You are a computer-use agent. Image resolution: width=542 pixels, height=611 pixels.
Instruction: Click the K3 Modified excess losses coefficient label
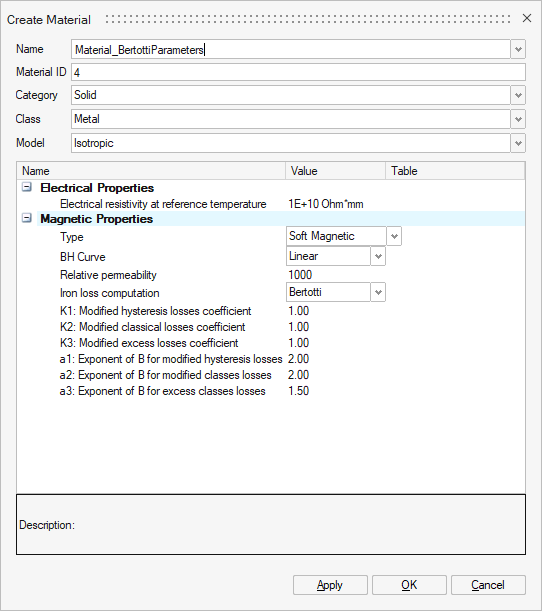coord(149,343)
